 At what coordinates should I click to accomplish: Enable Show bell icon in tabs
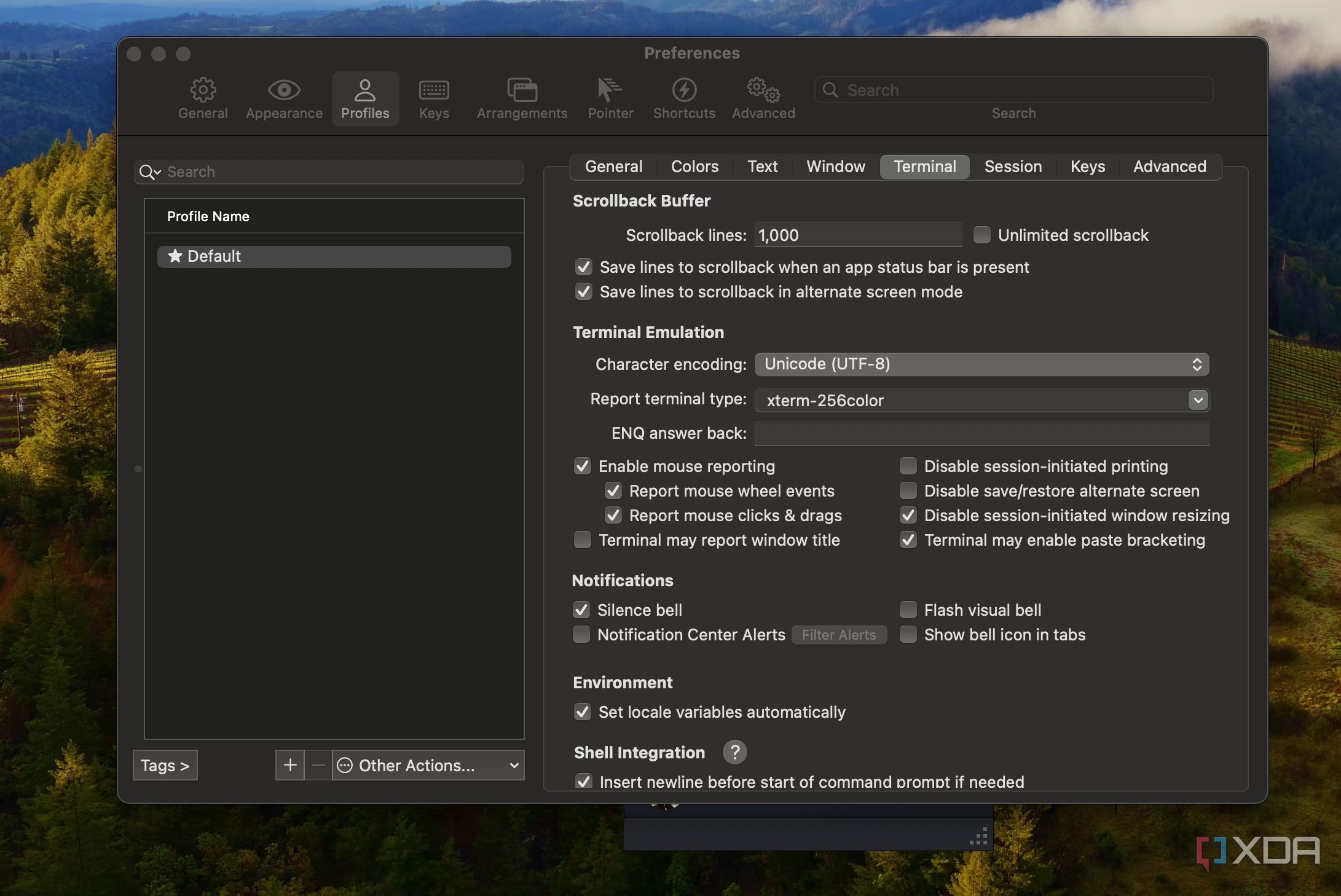tap(908, 634)
